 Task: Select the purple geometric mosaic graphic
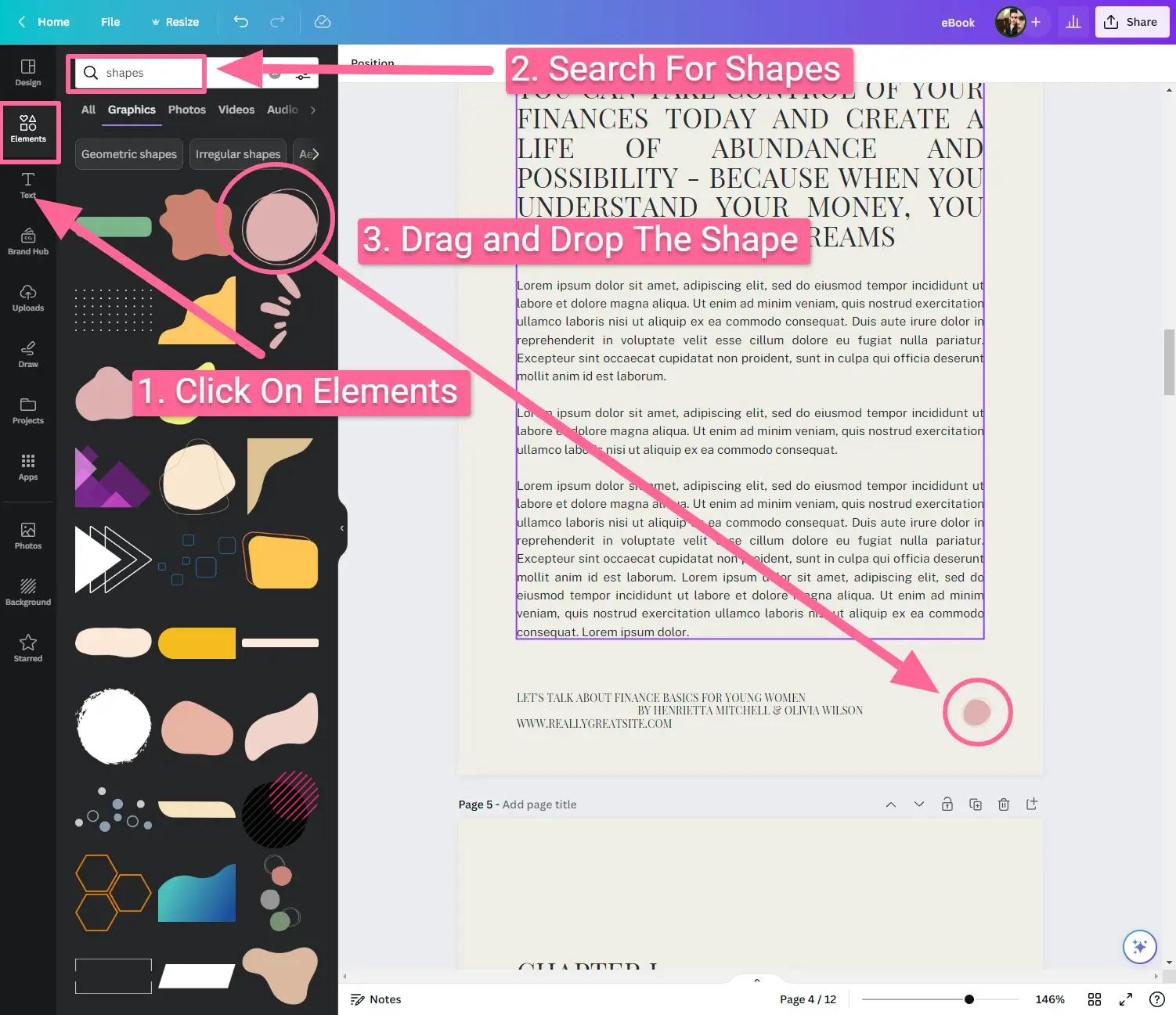coord(114,477)
